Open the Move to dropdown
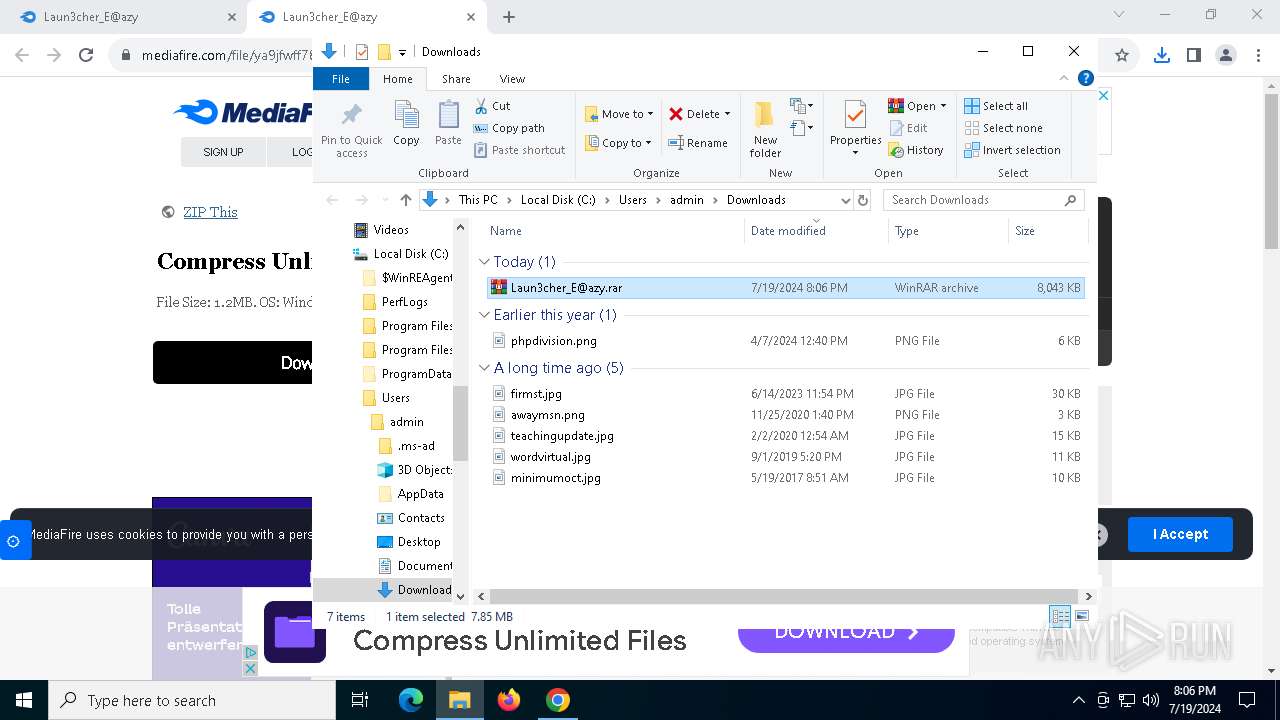 pyautogui.click(x=619, y=114)
